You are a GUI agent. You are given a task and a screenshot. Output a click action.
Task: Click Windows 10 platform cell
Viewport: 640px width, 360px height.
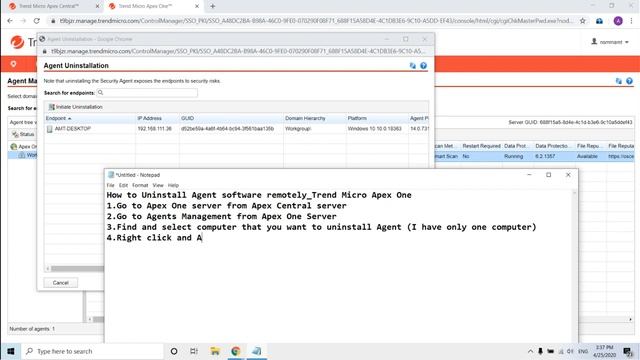[x=375, y=129]
